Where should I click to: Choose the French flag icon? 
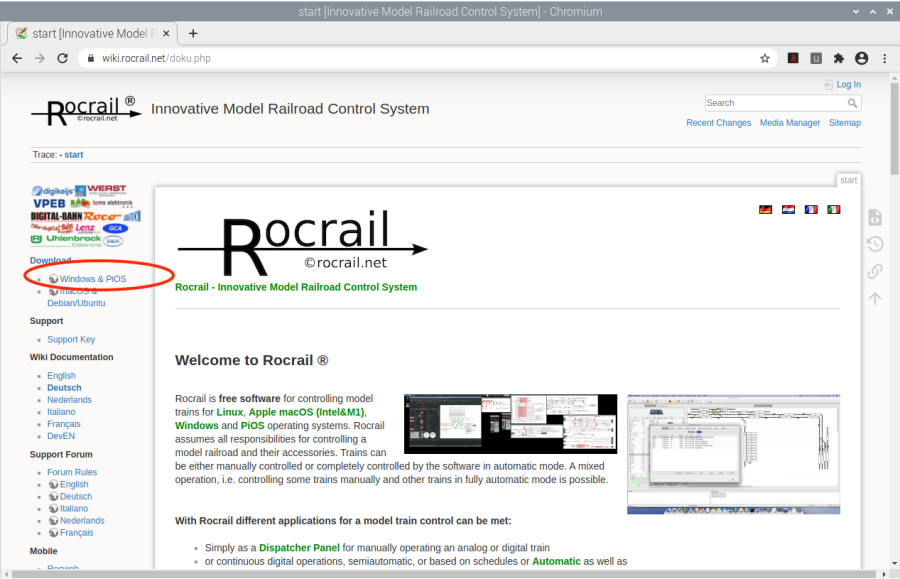click(811, 209)
